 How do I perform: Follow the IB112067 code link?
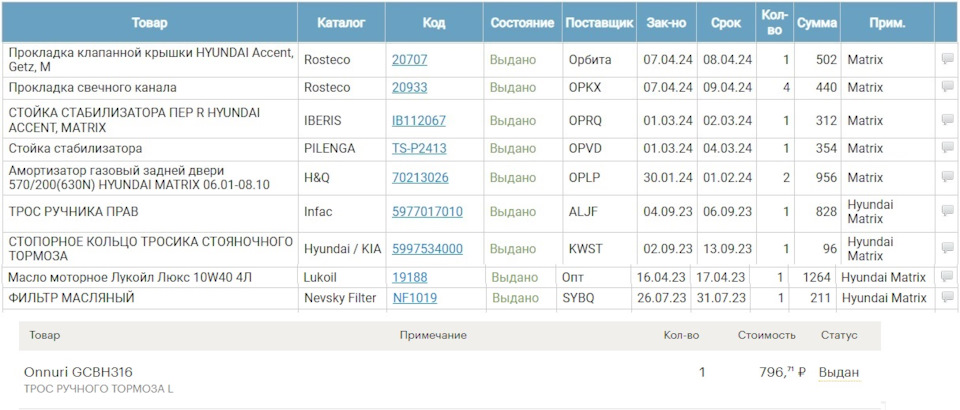[x=419, y=121]
